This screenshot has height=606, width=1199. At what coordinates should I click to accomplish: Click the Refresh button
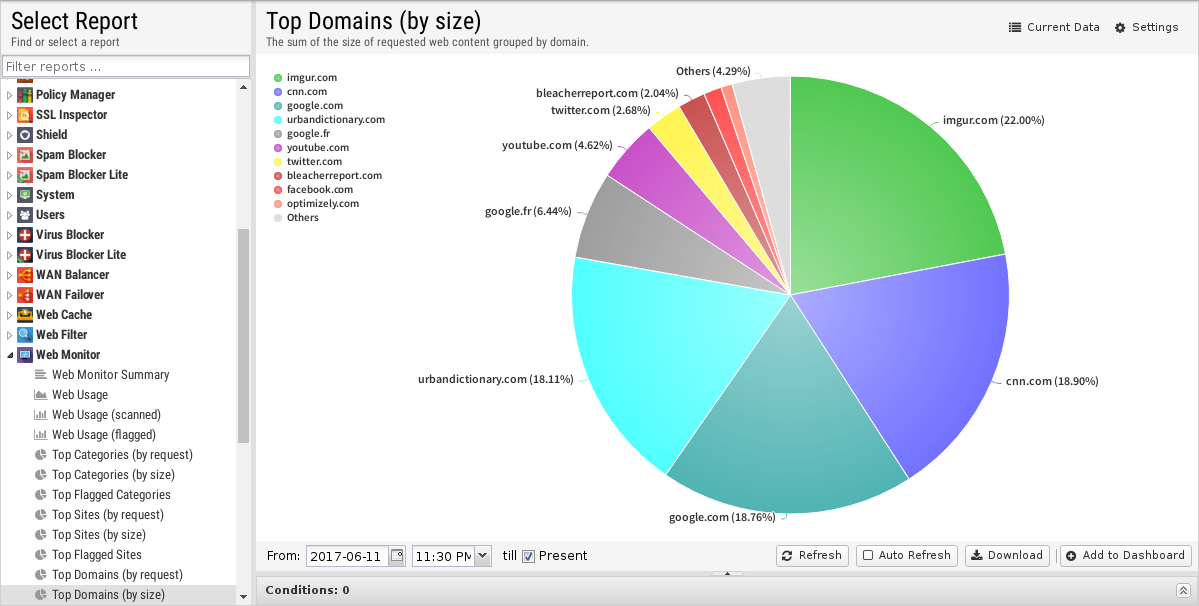(x=811, y=556)
